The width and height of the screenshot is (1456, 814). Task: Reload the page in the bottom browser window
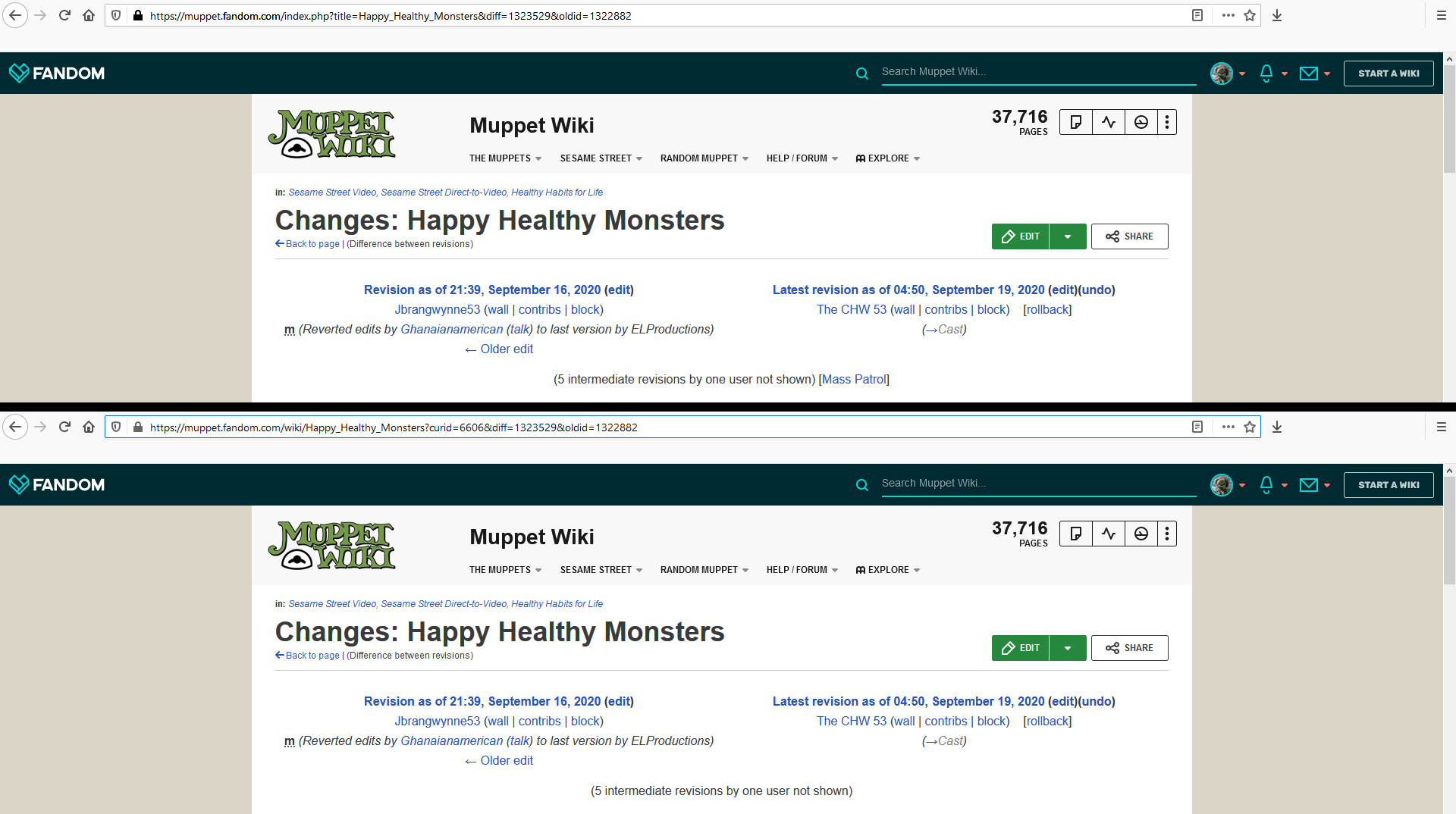tap(64, 427)
